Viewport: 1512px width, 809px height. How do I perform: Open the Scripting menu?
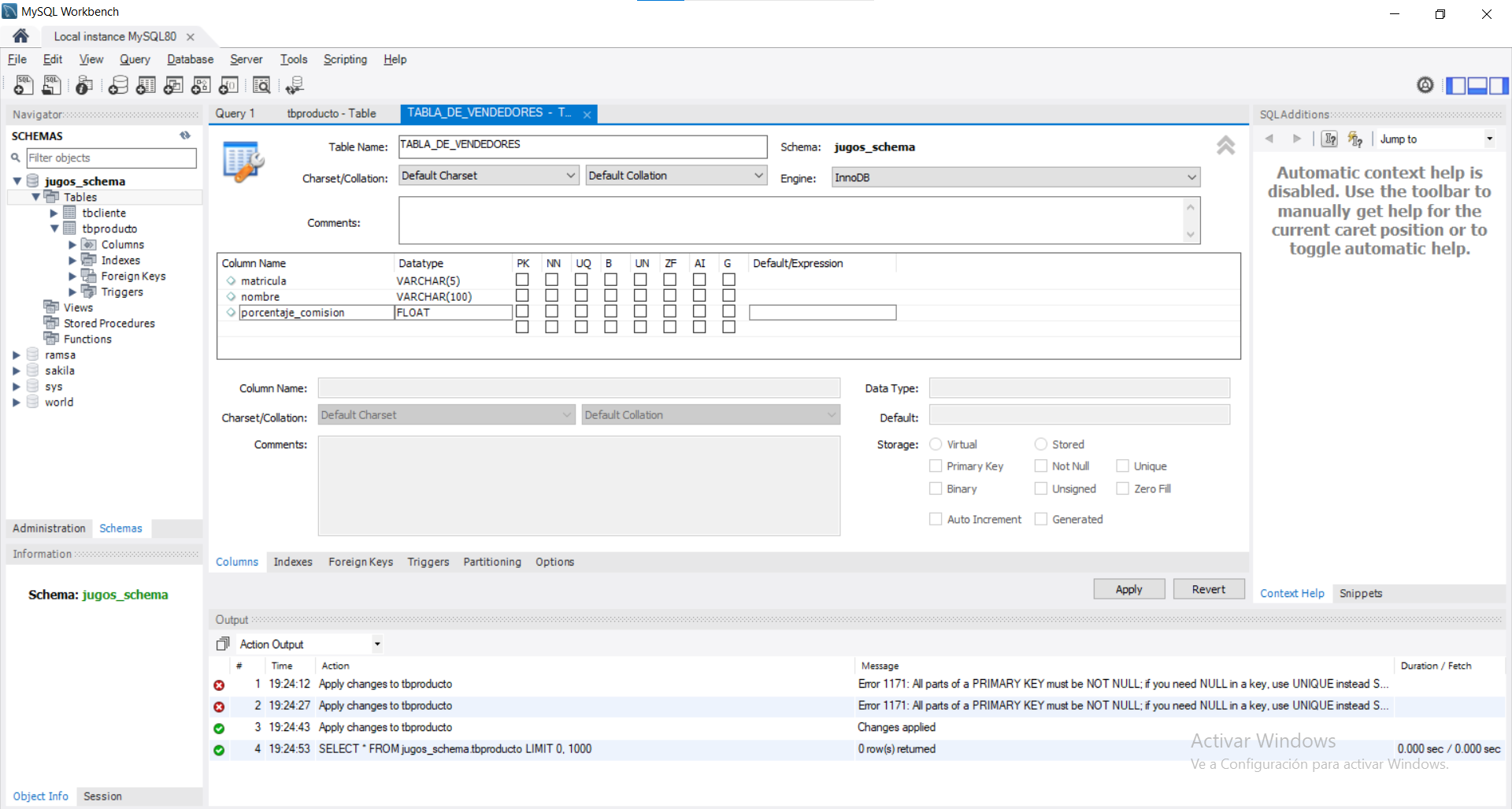click(x=345, y=59)
